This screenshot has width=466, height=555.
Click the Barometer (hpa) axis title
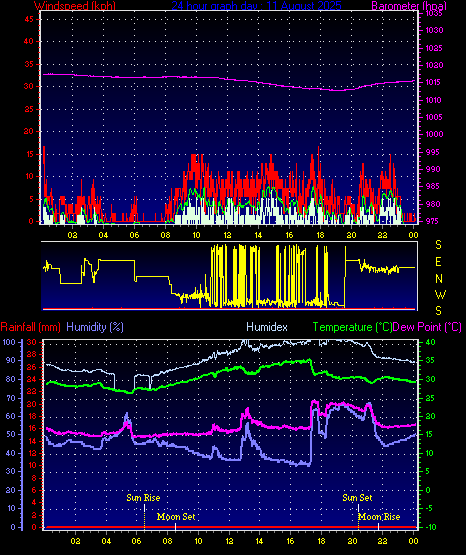tap(409, 6)
